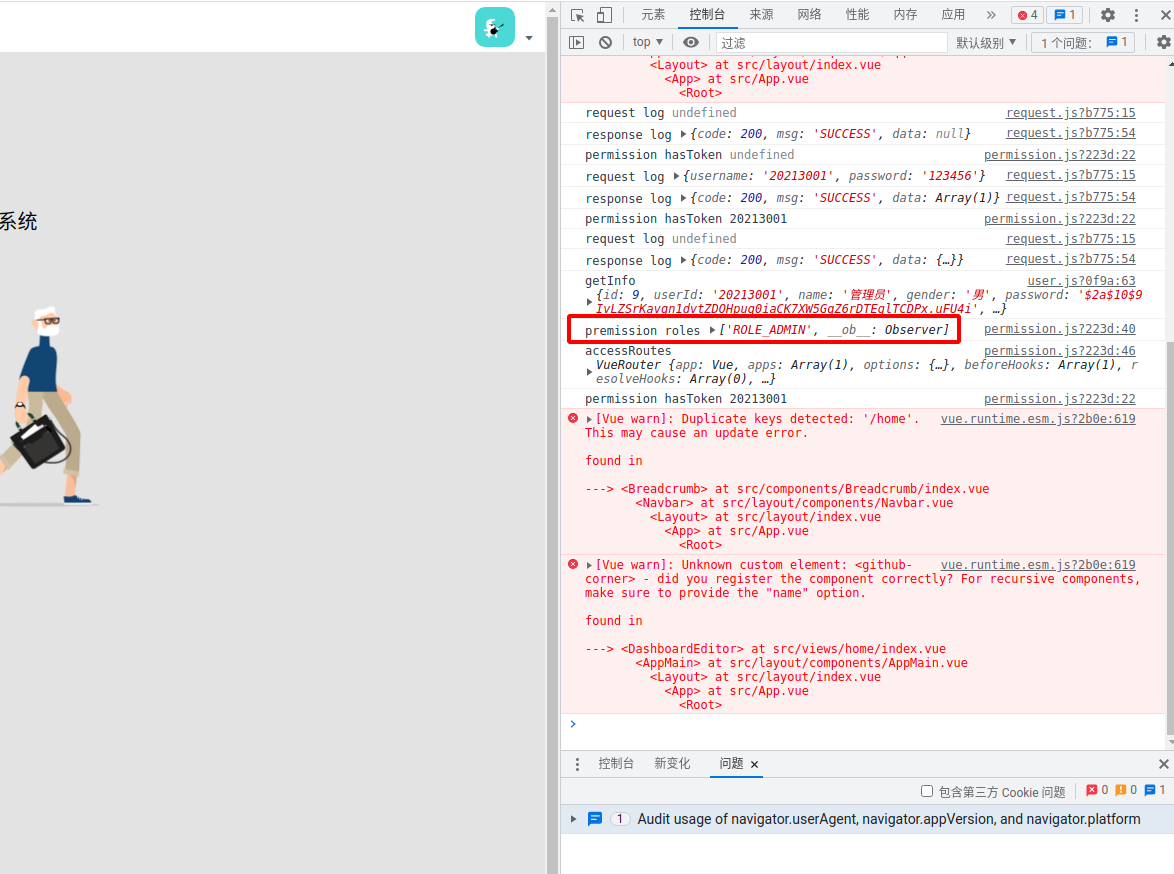Switch drawer to 控制台 tab
The height and width of the screenshot is (874, 1174).
[x=615, y=764]
